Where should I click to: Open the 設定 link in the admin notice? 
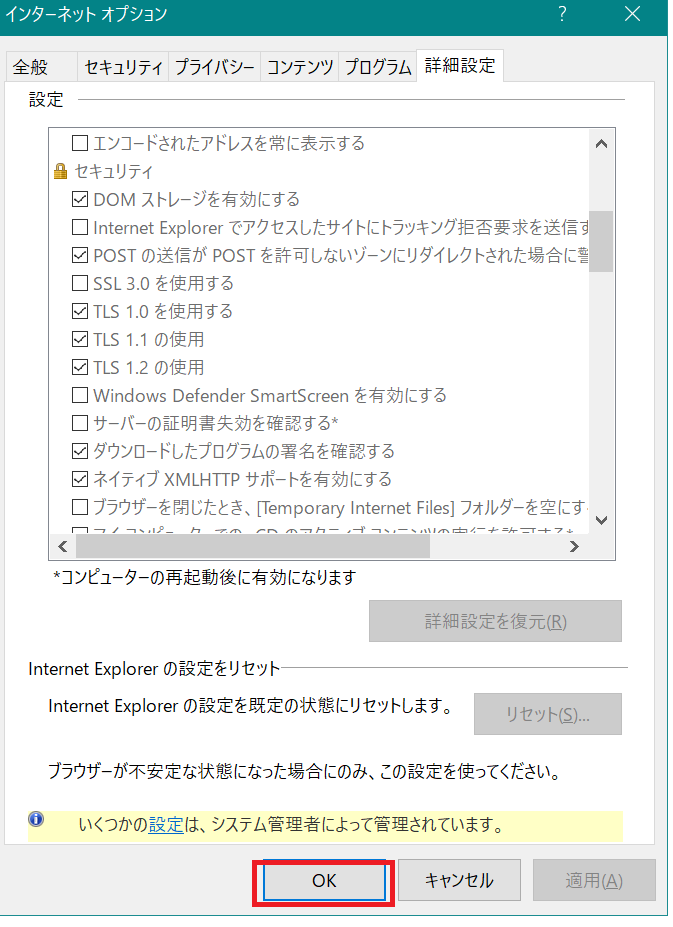pyautogui.click(x=166, y=824)
